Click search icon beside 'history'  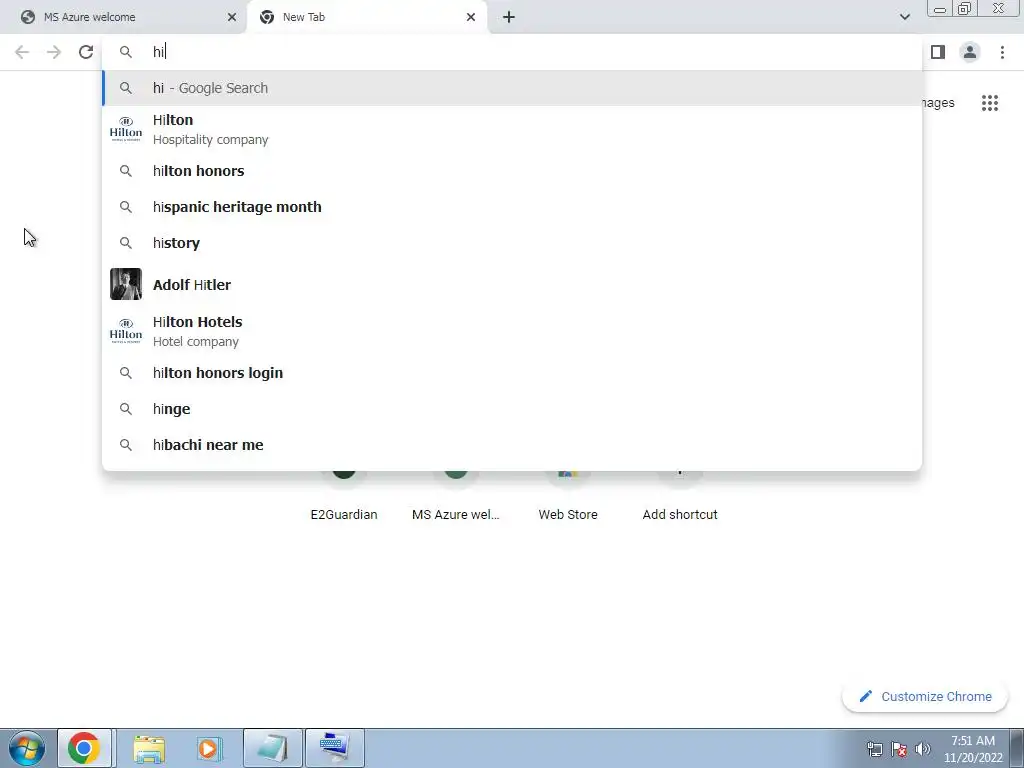[126, 243]
